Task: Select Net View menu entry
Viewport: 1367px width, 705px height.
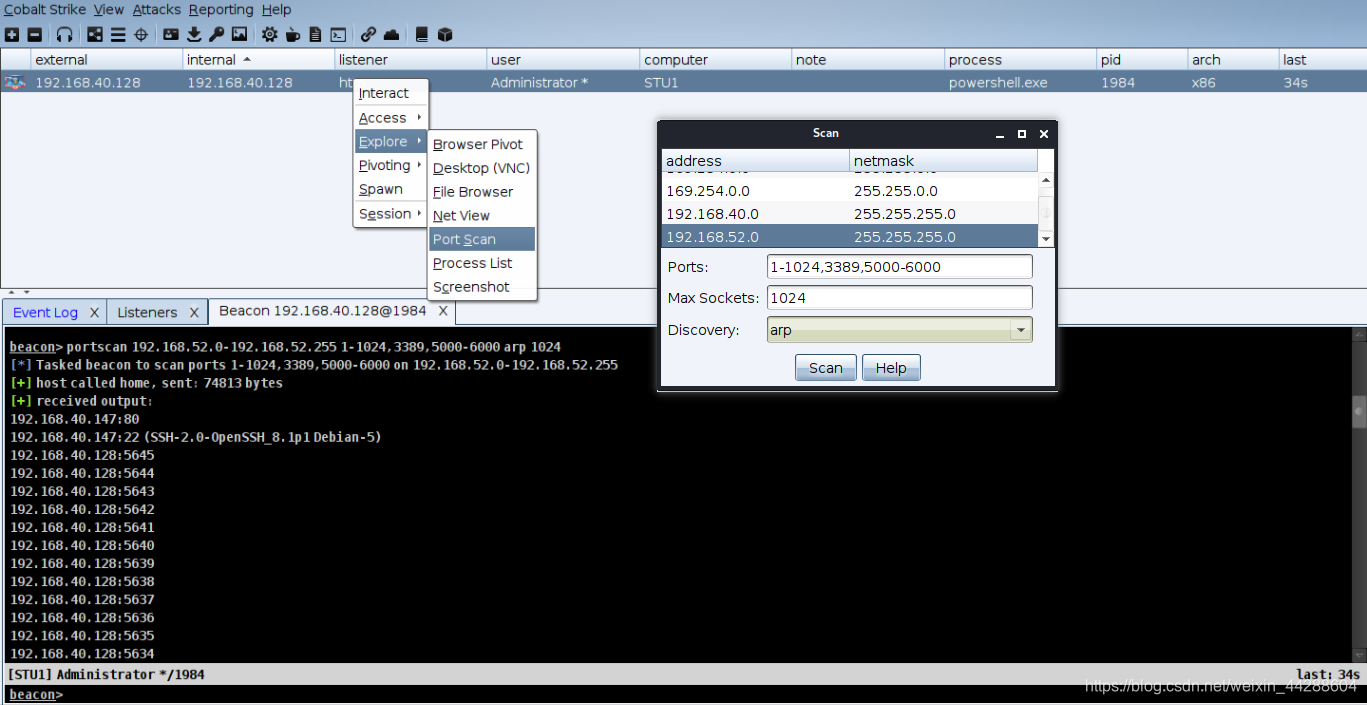Action: point(482,215)
